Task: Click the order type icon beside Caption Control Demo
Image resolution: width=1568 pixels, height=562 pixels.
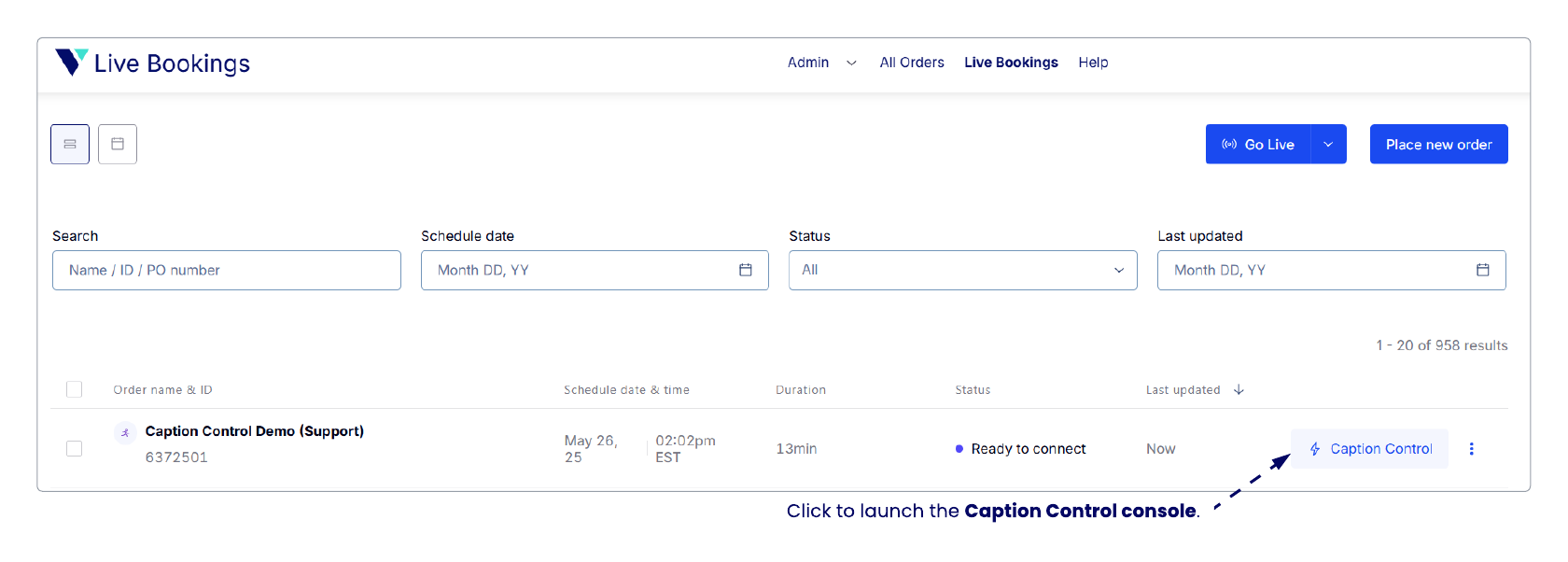Action: [x=125, y=432]
